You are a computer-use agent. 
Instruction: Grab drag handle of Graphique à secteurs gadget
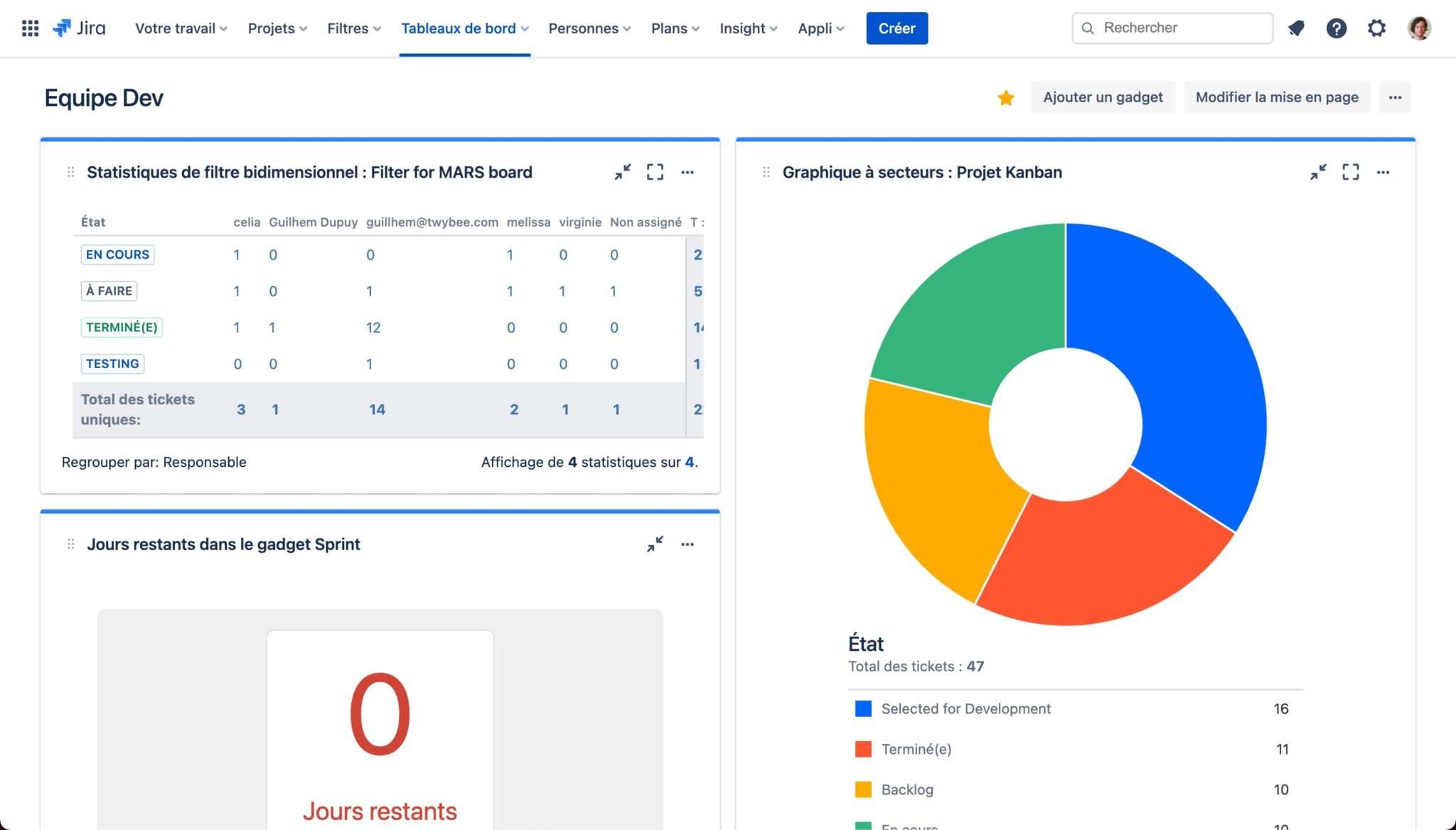766,172
